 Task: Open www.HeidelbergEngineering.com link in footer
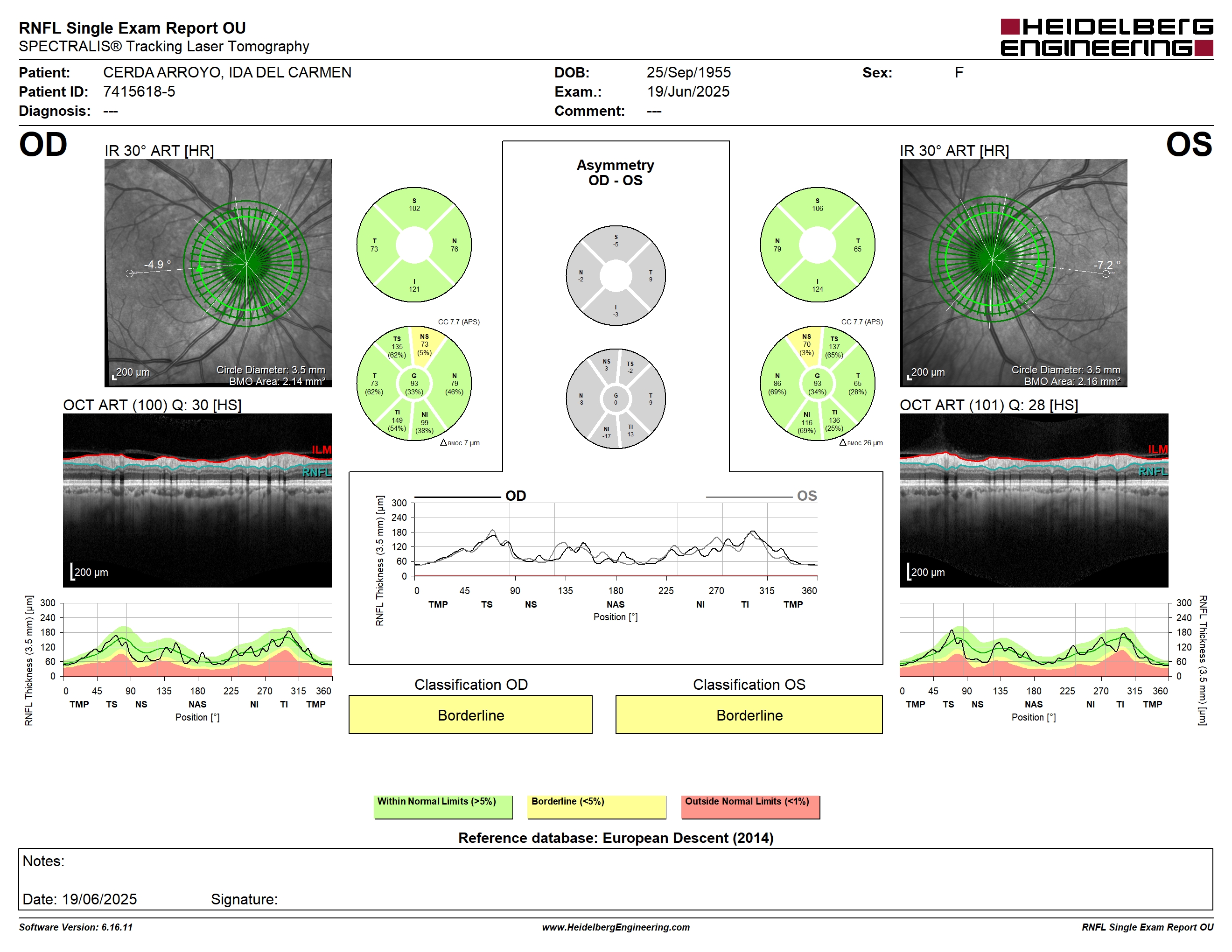pos(616,927)
